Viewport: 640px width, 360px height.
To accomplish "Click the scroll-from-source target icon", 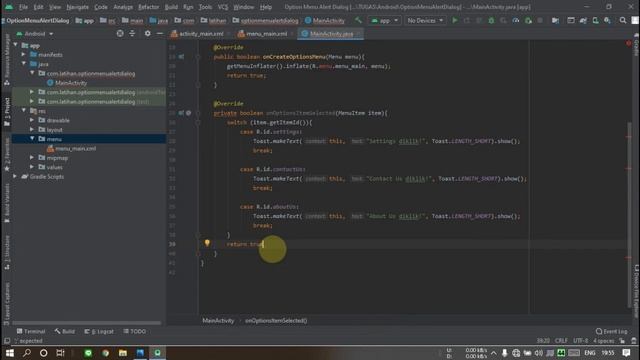I will click(x=120, y=33).
